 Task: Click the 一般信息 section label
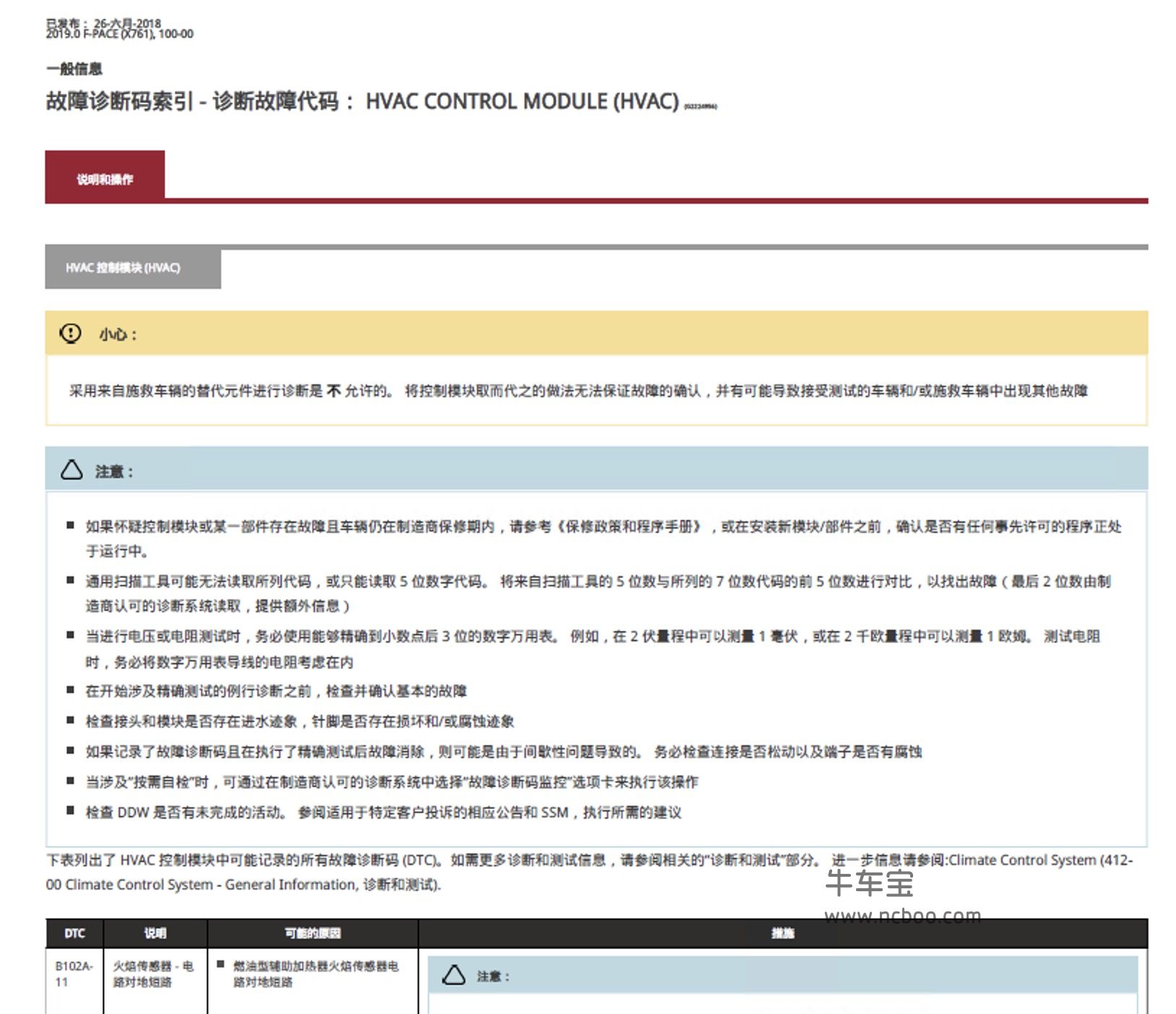pos(74,69)
